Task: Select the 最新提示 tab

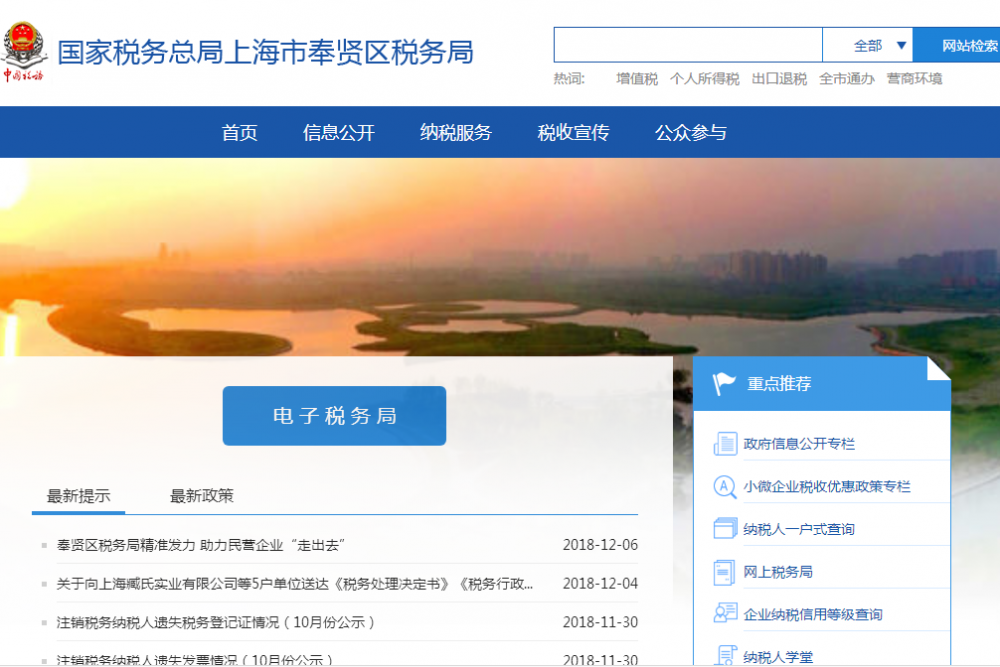Action: point(78,495)
